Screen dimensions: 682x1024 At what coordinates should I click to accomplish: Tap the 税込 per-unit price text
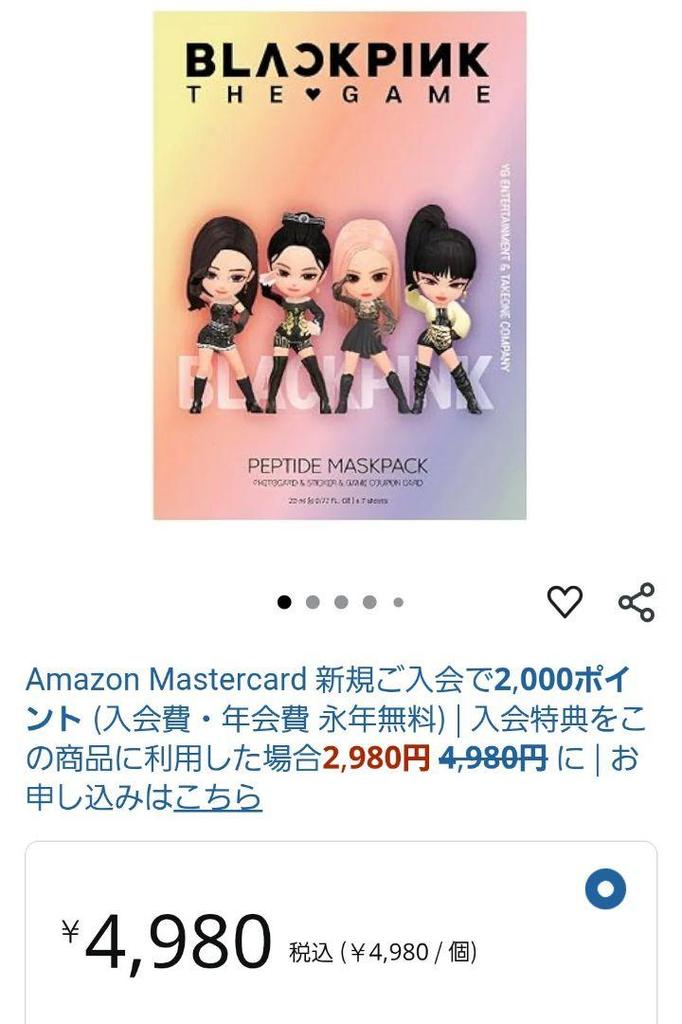point(383,952)
